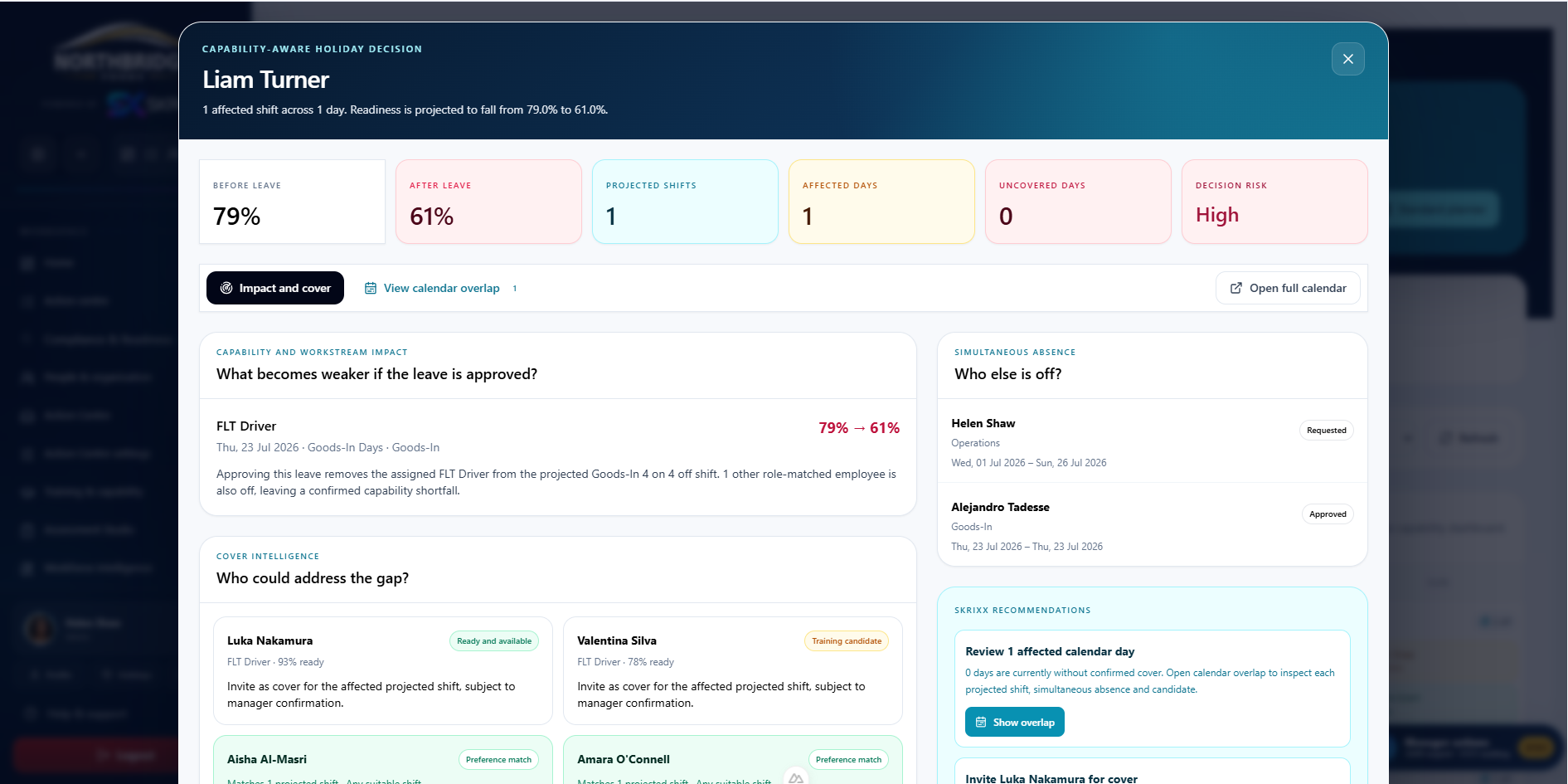Viewport: 1568px width, 784px height.
Task: Select the Impact and cover tab
Action: 275,288
